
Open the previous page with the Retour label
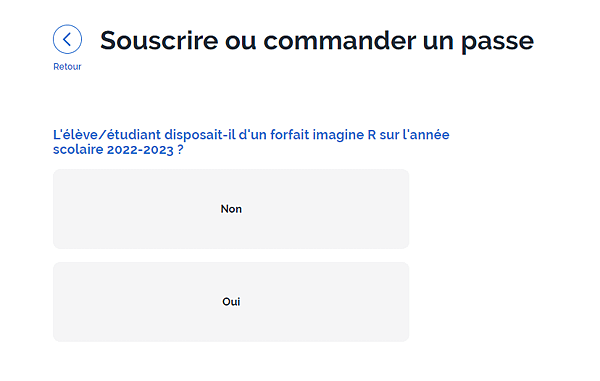coord(67,67)
